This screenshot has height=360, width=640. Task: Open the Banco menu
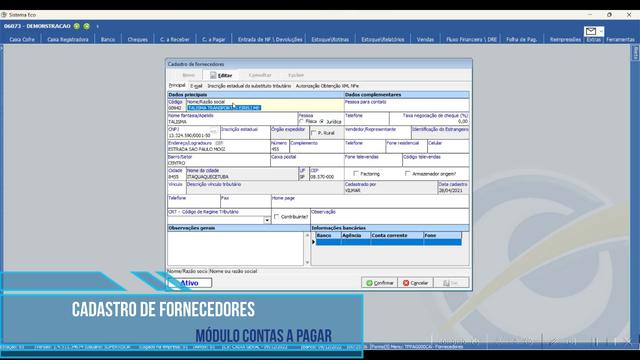108,40
